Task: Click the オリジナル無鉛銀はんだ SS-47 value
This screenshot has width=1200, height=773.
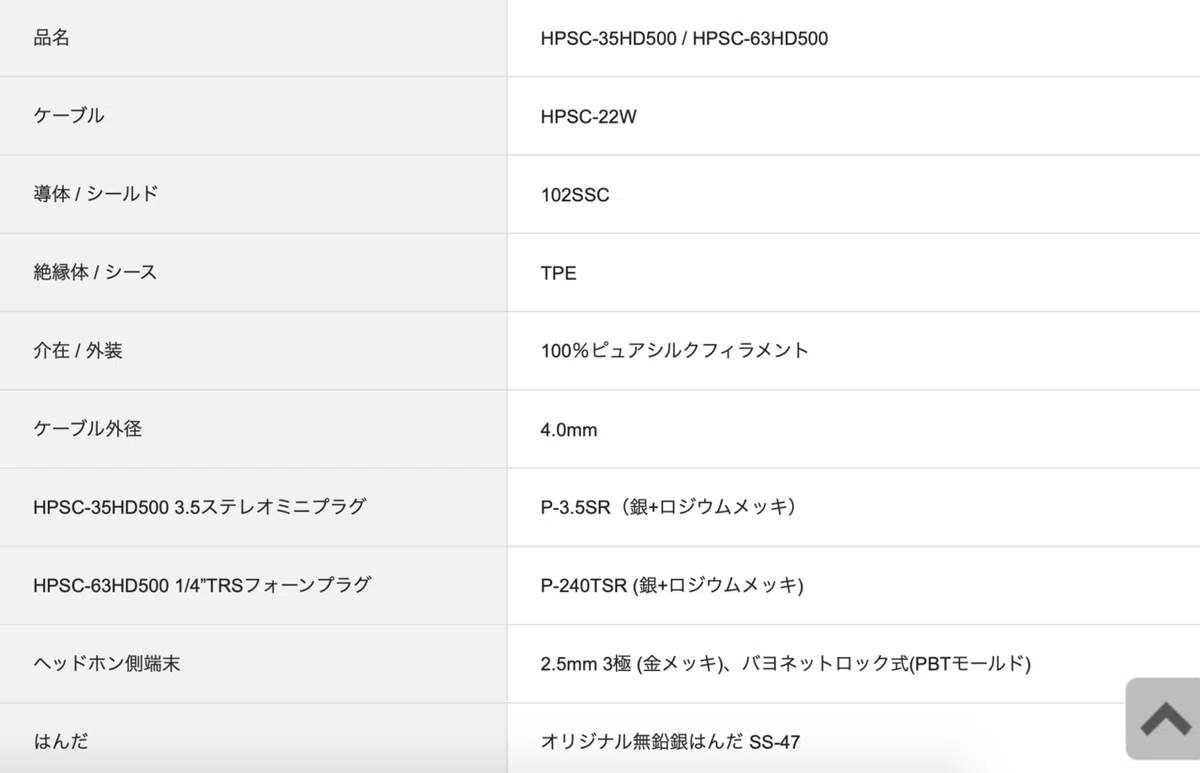Action: [670, 741]
